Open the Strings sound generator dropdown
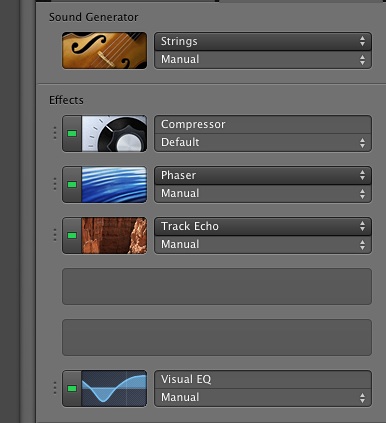386x423 pixels. [x=263, y=41]
